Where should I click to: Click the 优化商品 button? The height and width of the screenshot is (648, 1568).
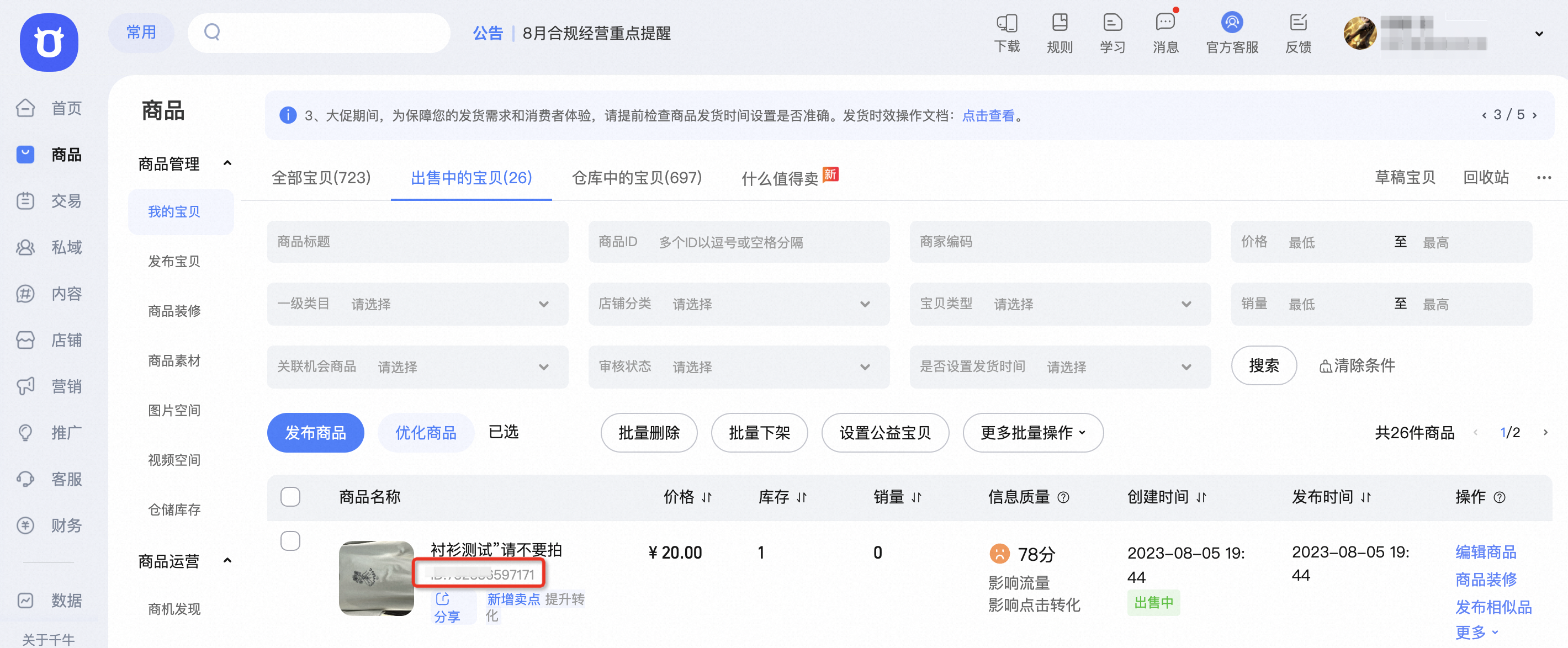[x=426, y=433]
